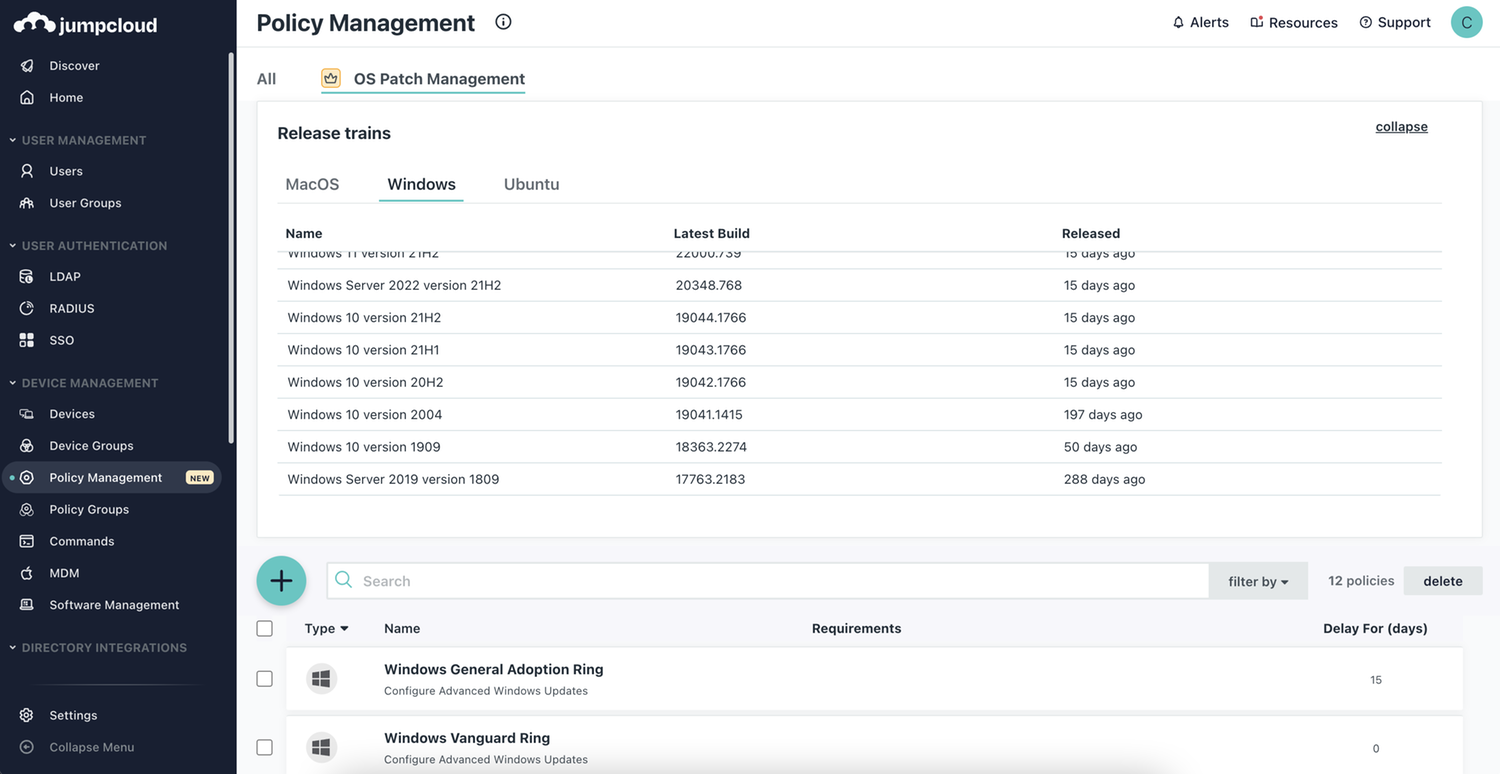Click the 288 days ago value
Viewport: 1500px width, 774px height.
point(1104,479)
